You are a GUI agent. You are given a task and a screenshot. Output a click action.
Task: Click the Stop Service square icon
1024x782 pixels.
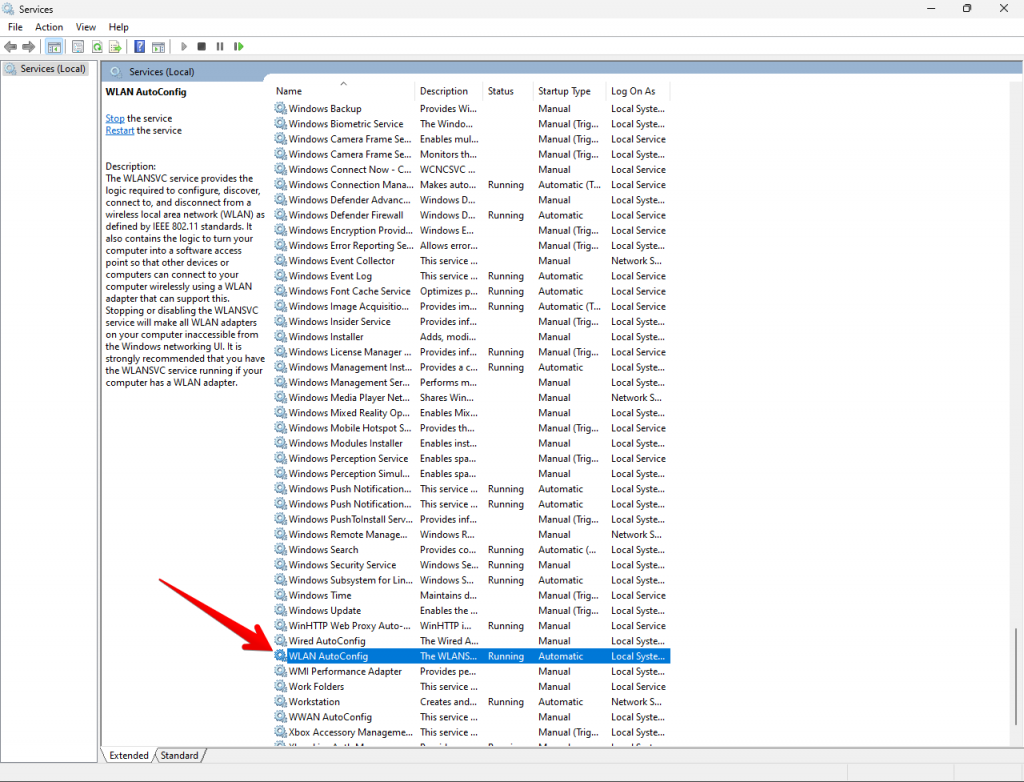coord(202,46)
